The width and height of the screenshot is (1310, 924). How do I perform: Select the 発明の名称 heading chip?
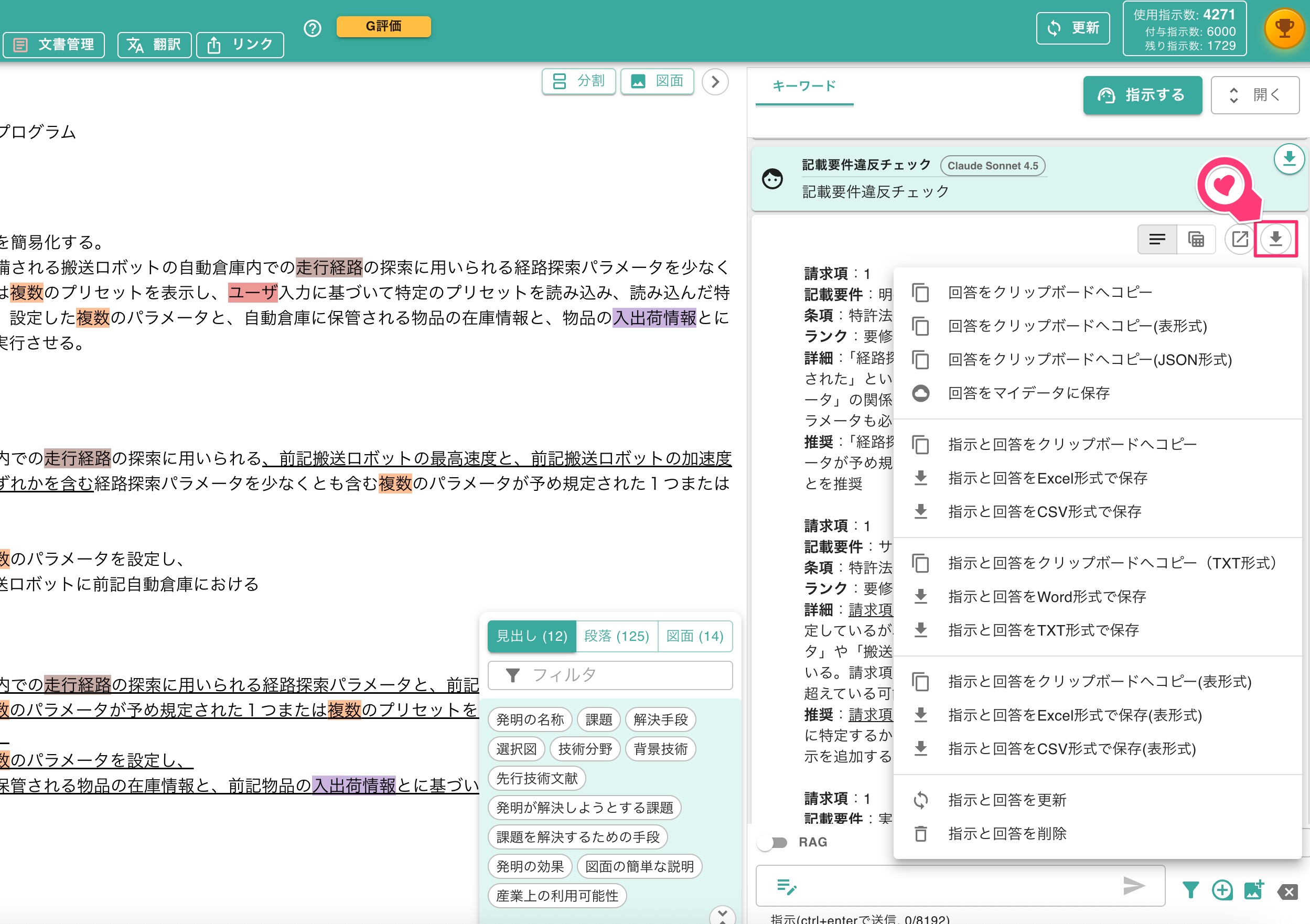pos(530,720)
